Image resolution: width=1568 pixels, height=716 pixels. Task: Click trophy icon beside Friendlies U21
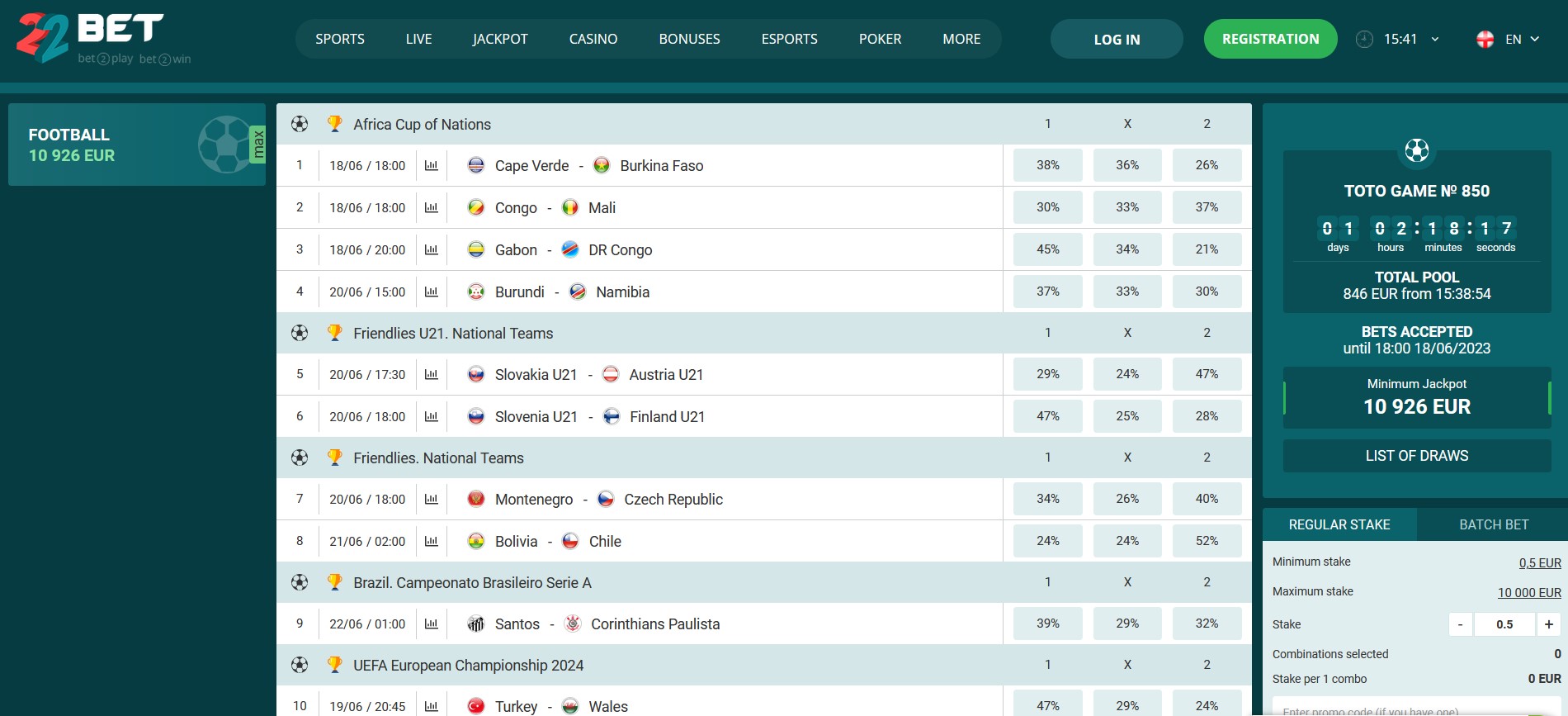[334, 332]
